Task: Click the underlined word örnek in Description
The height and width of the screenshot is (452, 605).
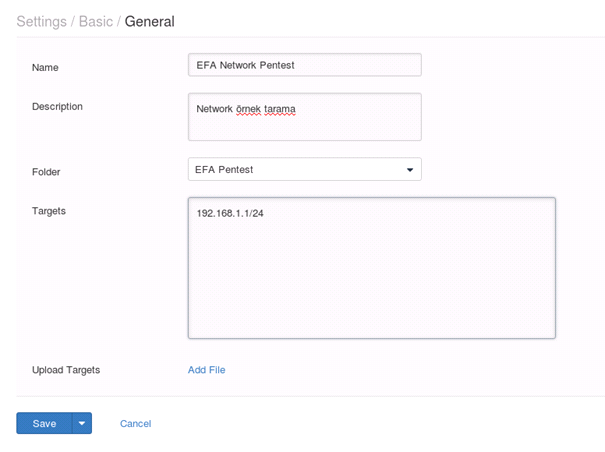Action: 248,109
